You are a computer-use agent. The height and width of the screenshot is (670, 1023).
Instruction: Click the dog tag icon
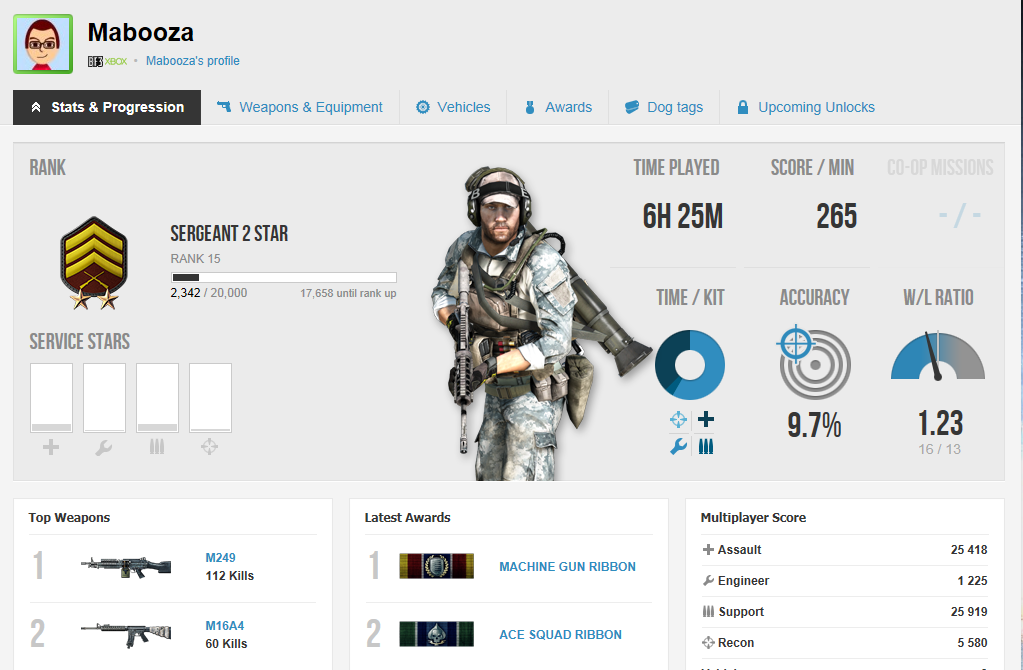click(632, 107)
